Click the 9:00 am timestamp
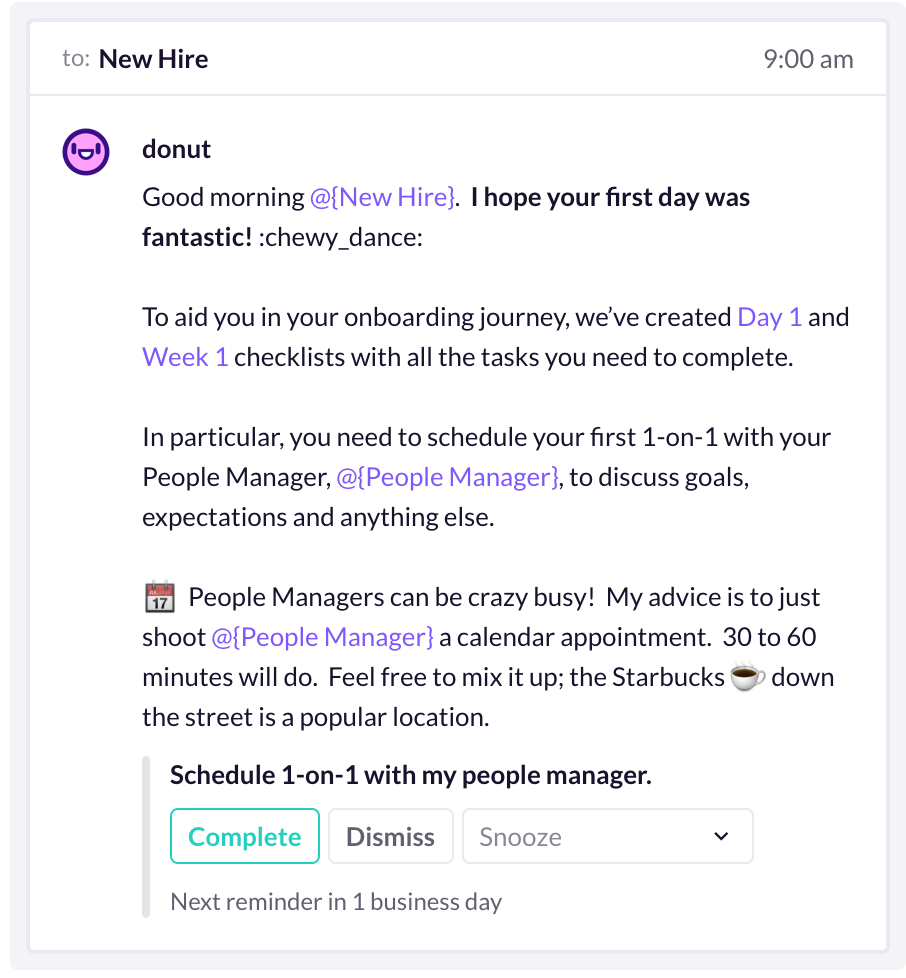The height and width of the screenshot is (978, 906). coord(808,60)
